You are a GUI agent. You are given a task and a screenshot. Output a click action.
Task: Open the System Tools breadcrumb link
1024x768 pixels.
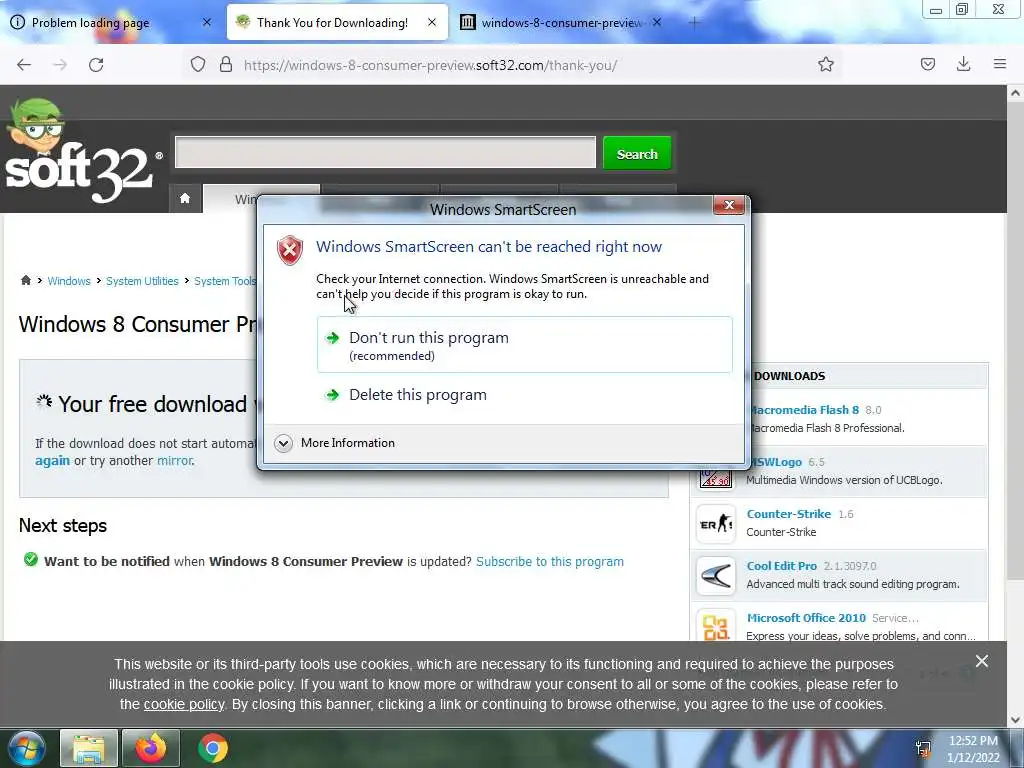[225, 281]
